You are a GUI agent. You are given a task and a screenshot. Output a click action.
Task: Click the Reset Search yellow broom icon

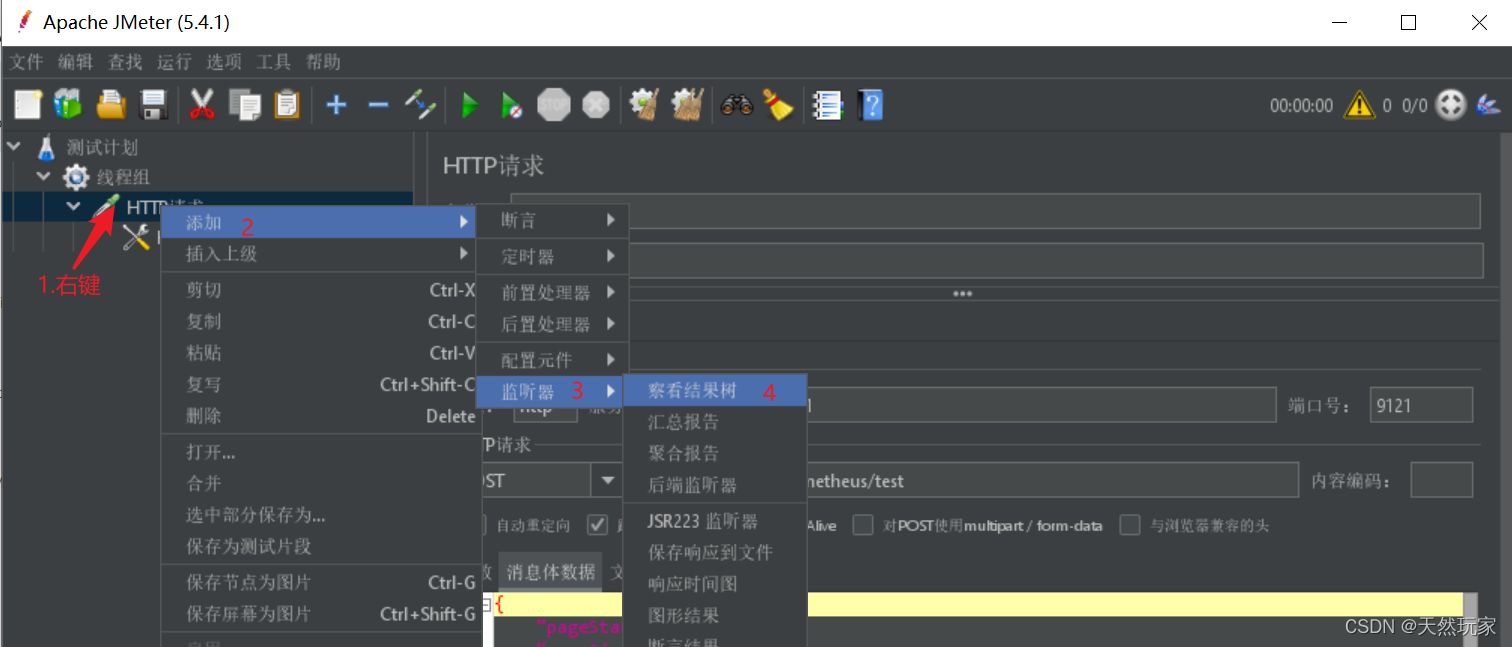[777, 104]
